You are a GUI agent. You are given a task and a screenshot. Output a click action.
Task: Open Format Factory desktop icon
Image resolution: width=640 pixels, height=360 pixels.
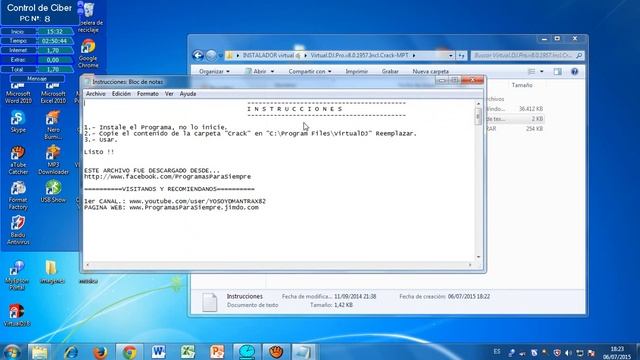[x=18, y=196]
